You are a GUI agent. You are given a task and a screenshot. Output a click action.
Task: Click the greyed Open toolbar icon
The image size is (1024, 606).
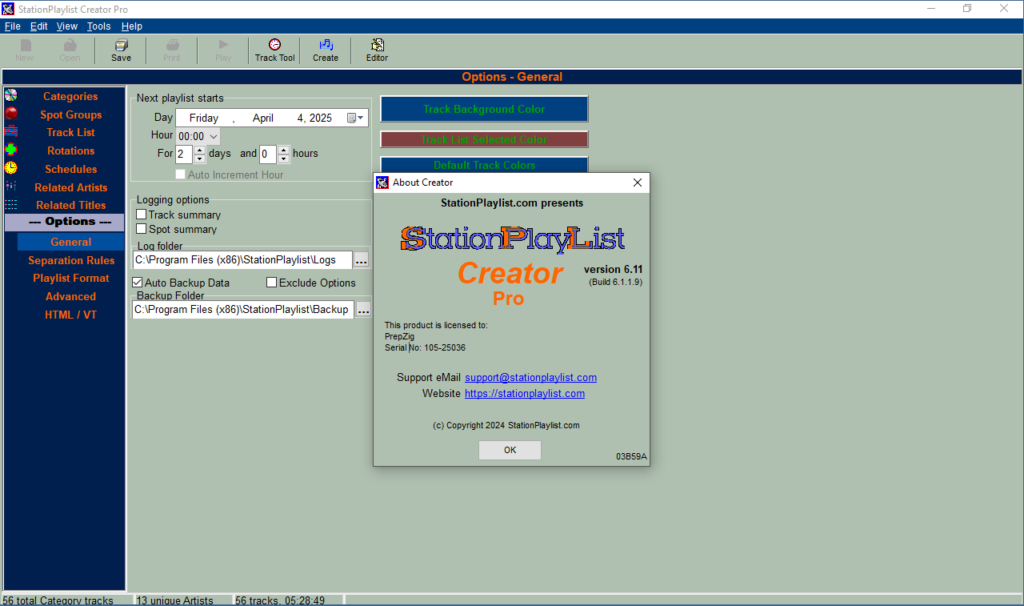click(70, 50)
